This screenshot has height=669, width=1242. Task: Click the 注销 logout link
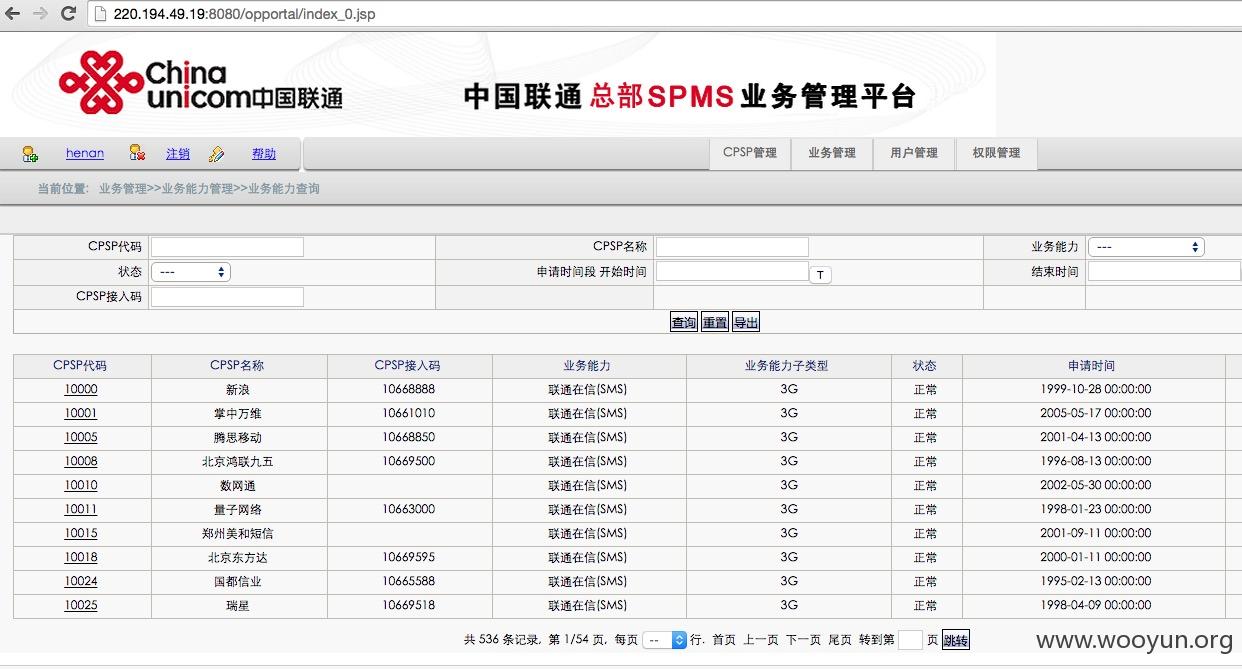click(x=178, y=153)
